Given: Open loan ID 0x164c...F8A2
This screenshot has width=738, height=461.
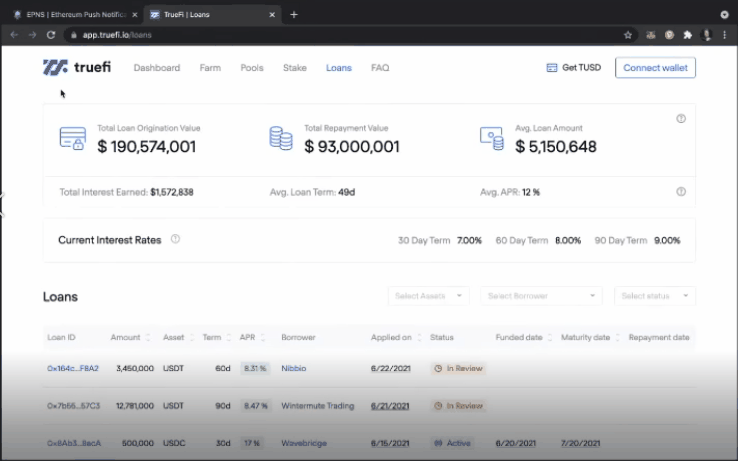Looking at the screenshot, I should (x=73, y=368).
